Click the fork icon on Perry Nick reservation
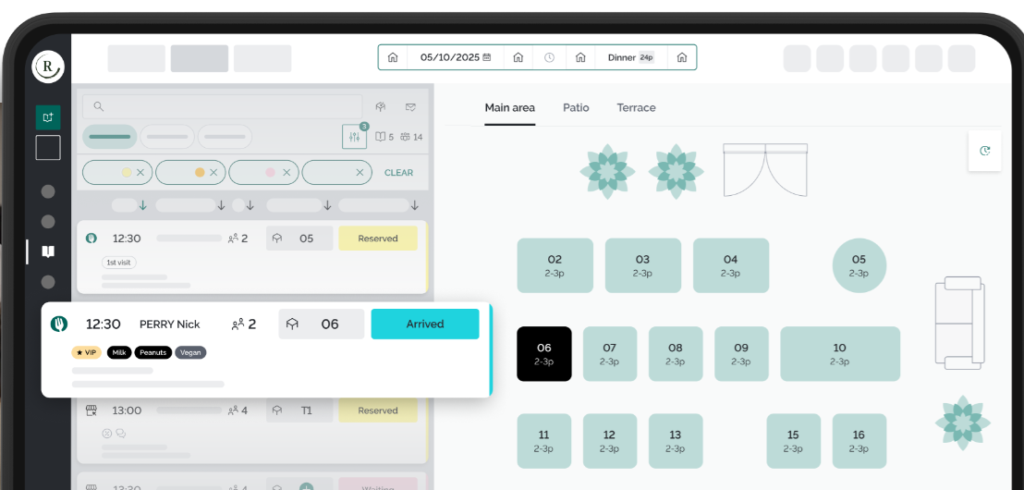The width and height of the screenshot is (1024, 490). 59,324
